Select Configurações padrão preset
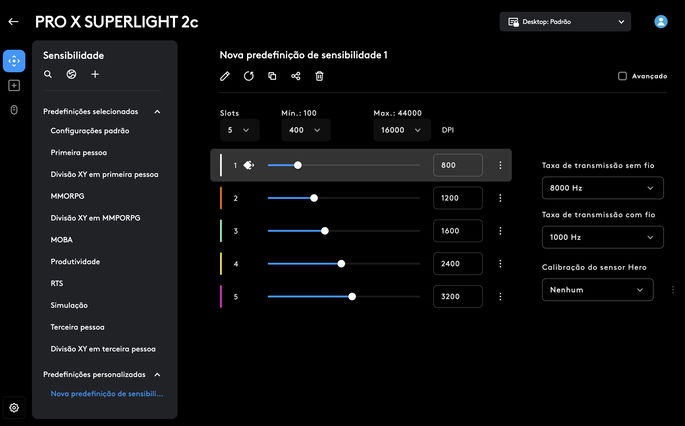The width and height of the screenshot is (685, 426). point(90,131)
